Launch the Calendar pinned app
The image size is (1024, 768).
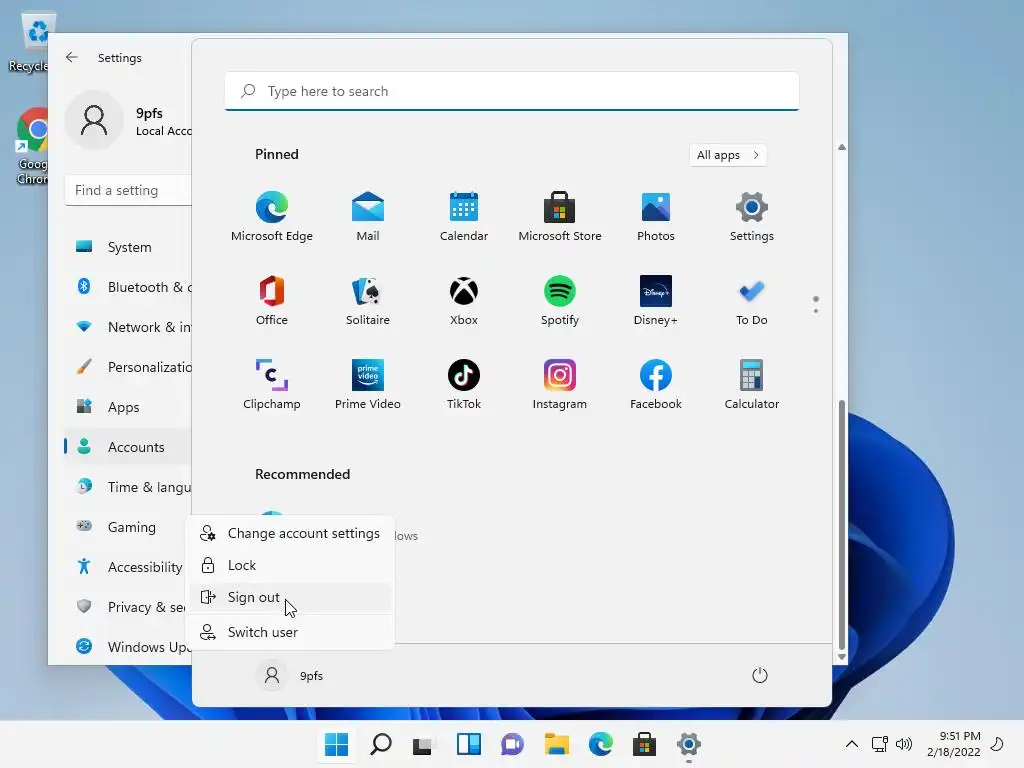click(x=464, y=216)
